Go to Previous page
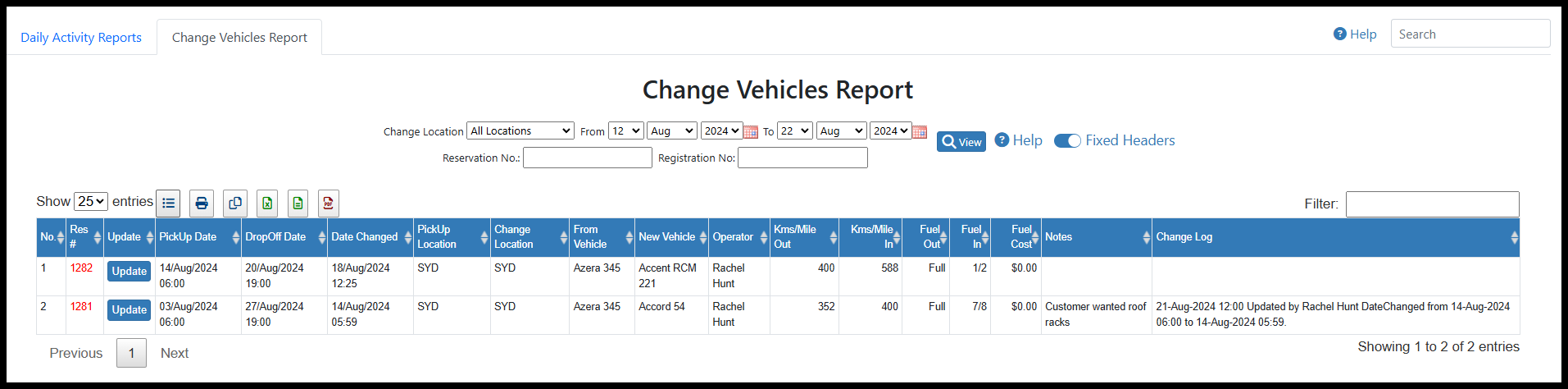This screenshot has width=1568, height=389. coord(76,353)
